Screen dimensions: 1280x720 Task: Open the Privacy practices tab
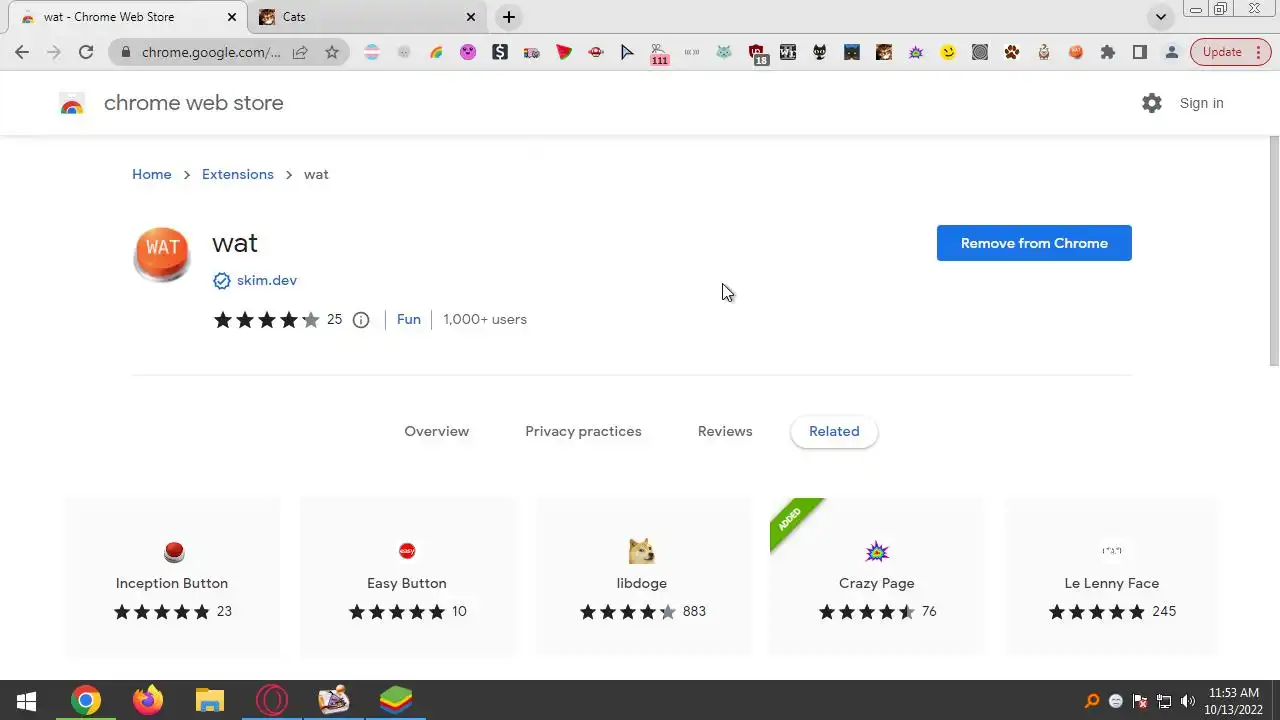tap(583, 431)
